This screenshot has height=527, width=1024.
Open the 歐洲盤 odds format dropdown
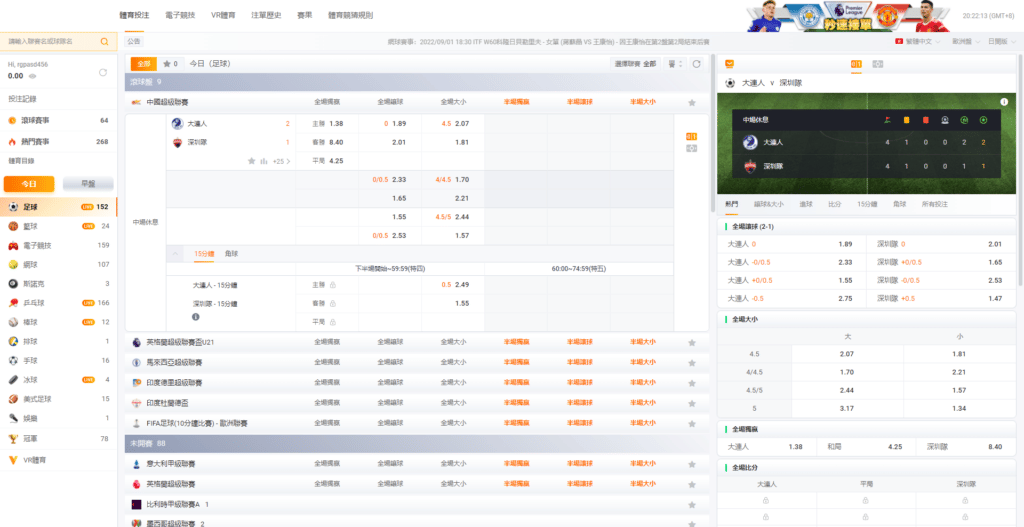click(x=965, y=42)
